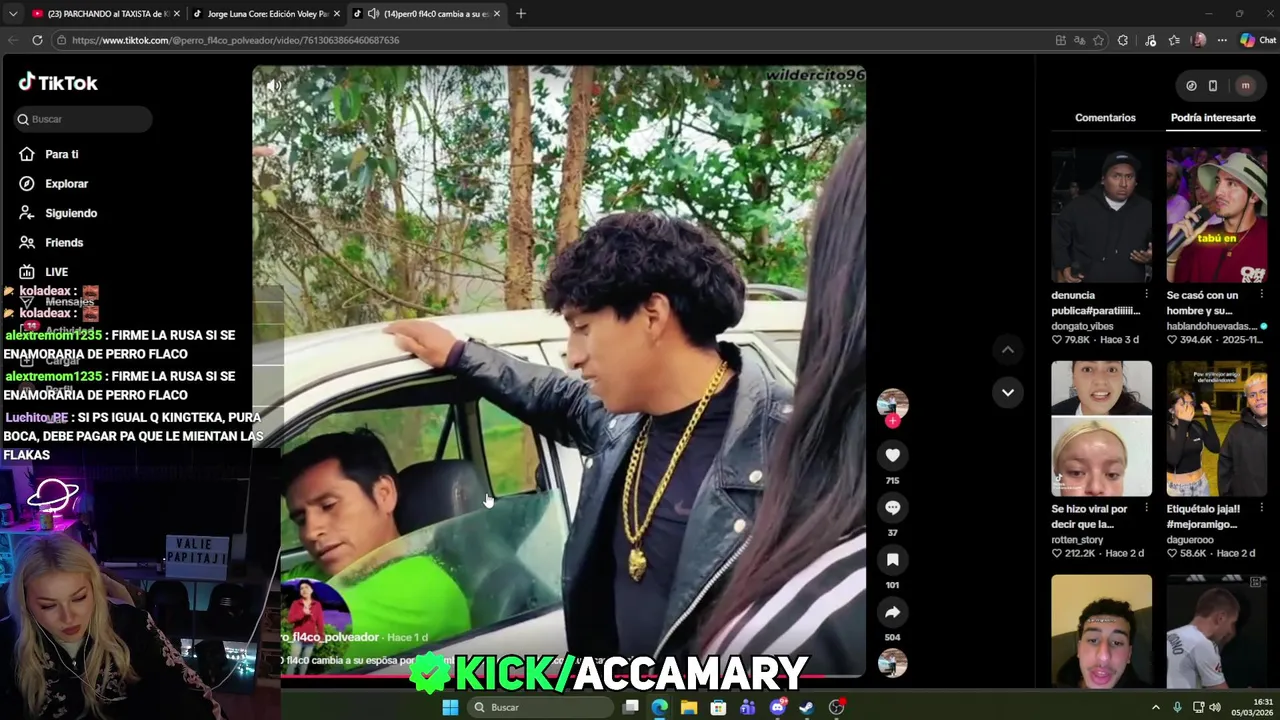Select the Podría interesarte tab
The height and width of the screenshot is (720, 1280).
[1213, 118]
